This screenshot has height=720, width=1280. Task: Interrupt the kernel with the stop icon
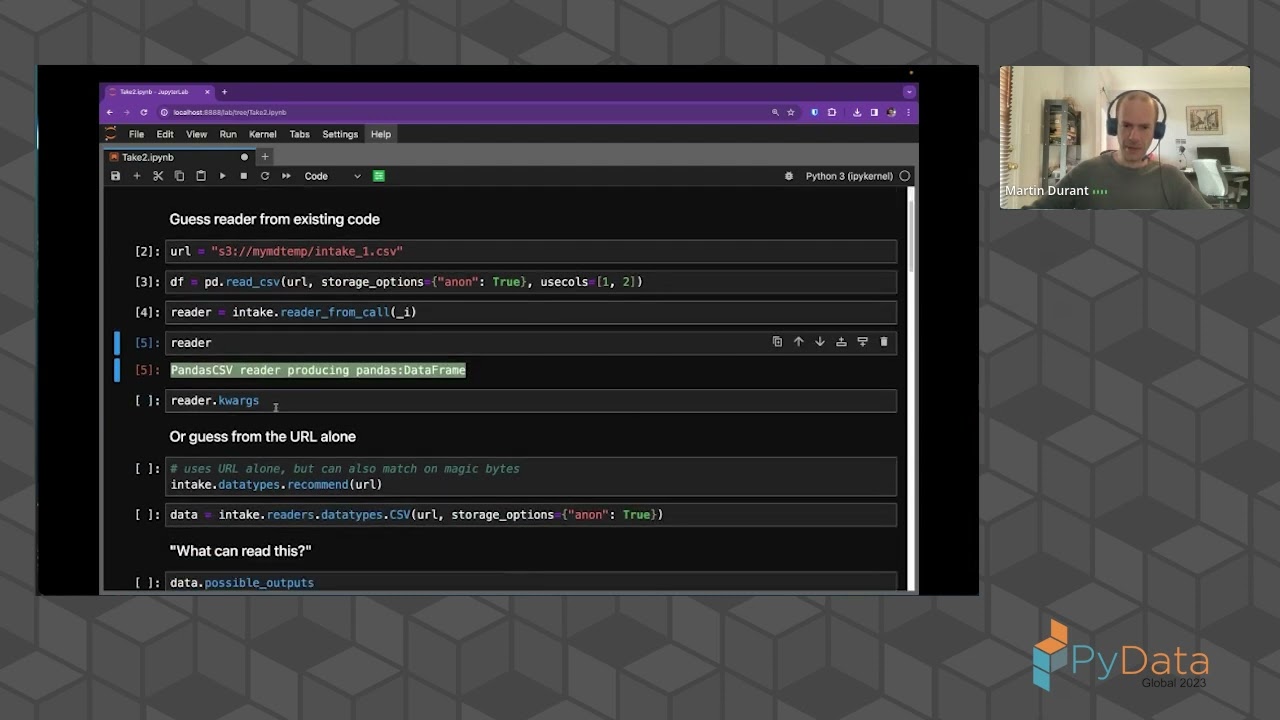[243, 176]
